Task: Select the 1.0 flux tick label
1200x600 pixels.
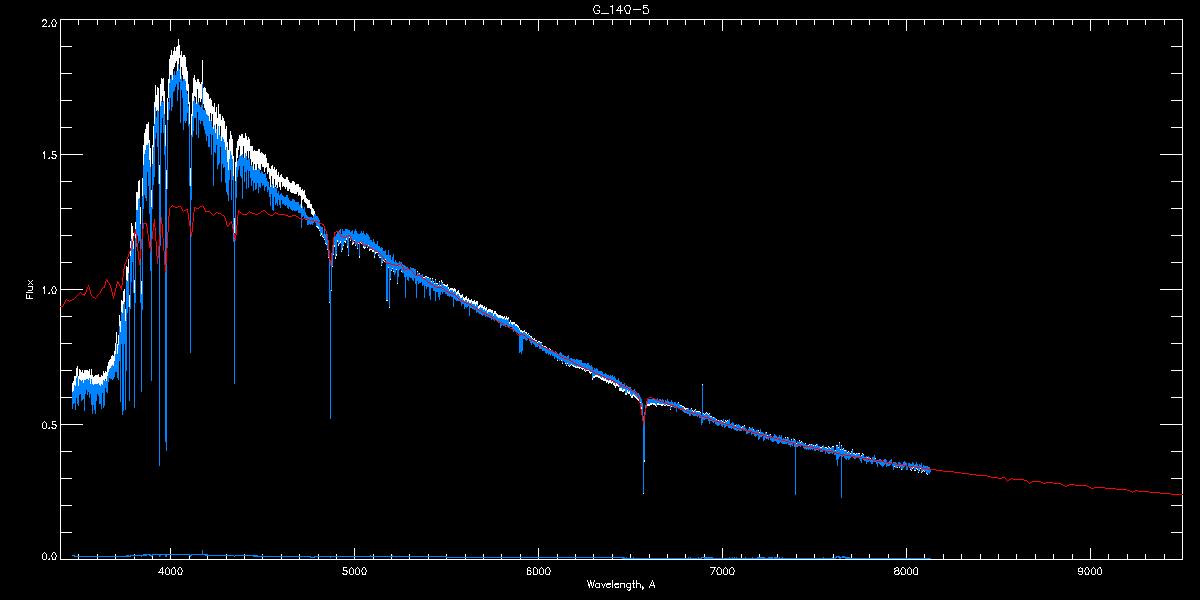Action: click(48, 290)
